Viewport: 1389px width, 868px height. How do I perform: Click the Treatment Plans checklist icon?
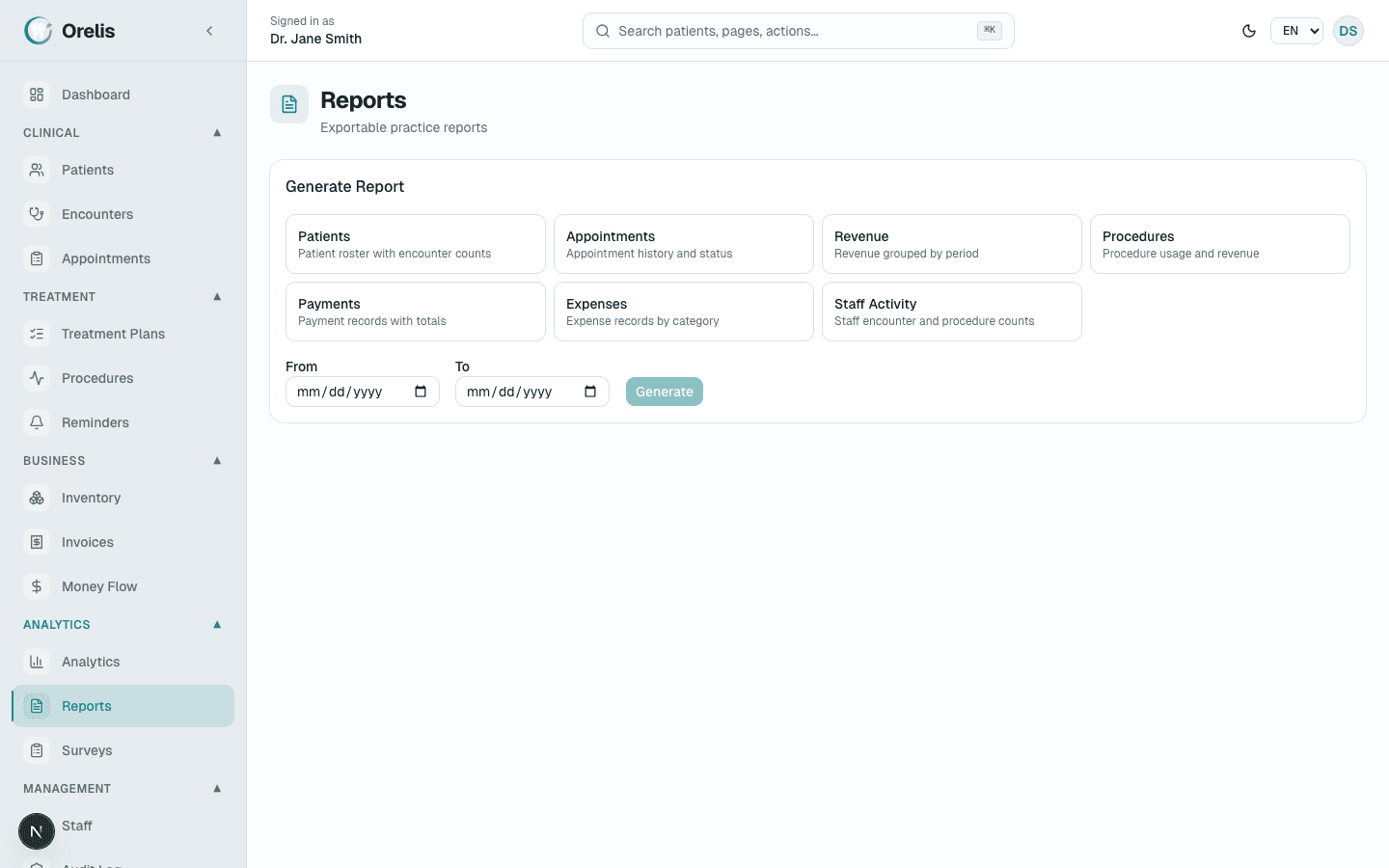(x=37, y=334)
